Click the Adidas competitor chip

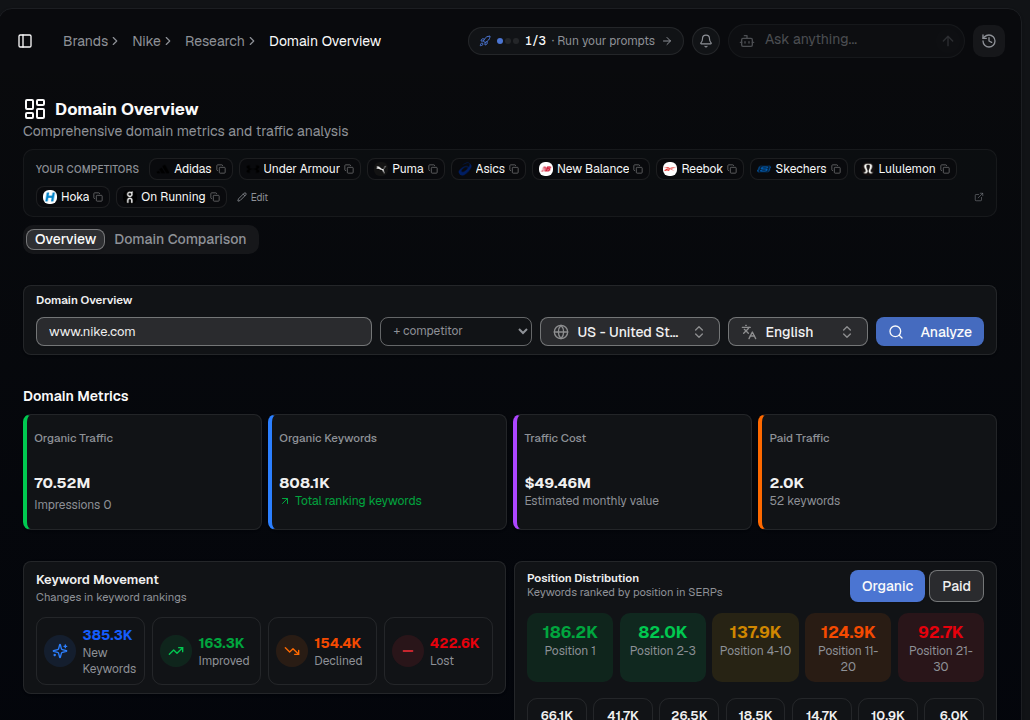(x=190, y=169)
